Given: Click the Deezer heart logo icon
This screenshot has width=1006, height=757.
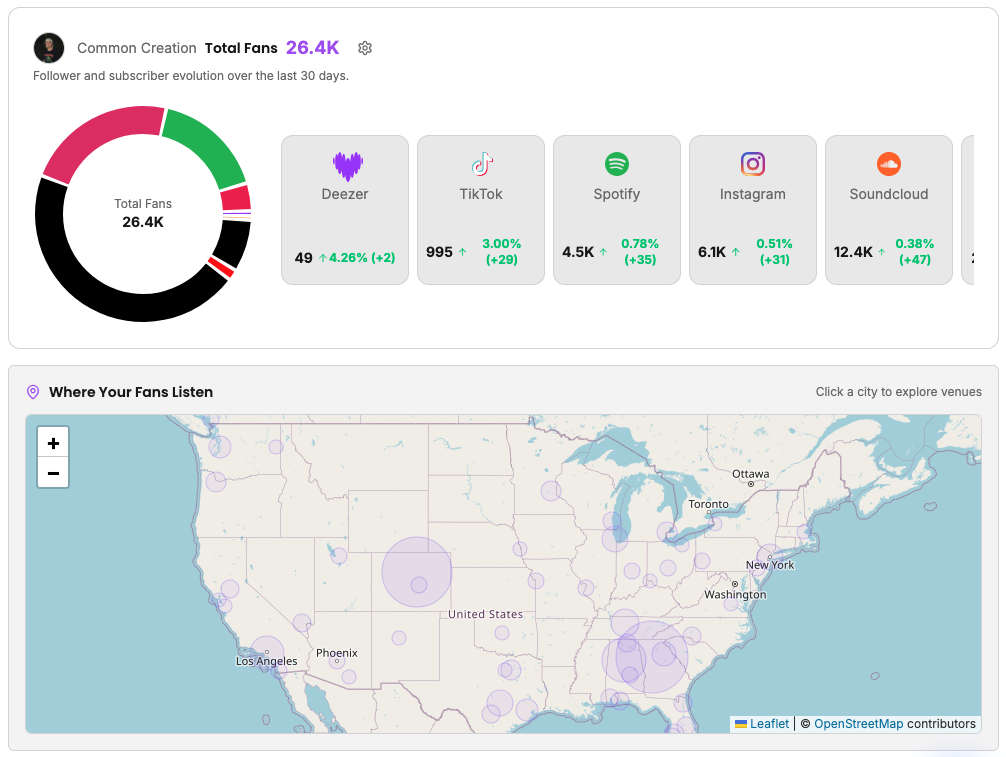Looking at the screenshot, I should [x=348, y=166].
